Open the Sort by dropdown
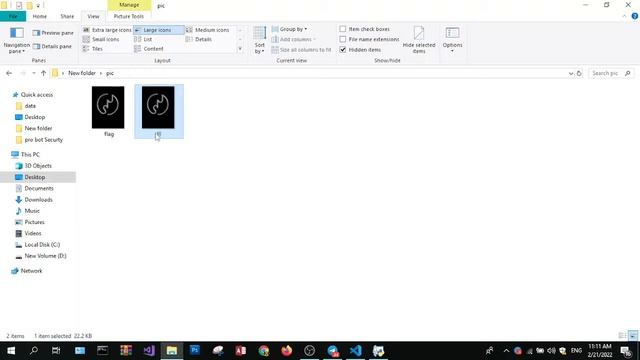This screenshot has width=640, height=360. [x=260, y=40]
